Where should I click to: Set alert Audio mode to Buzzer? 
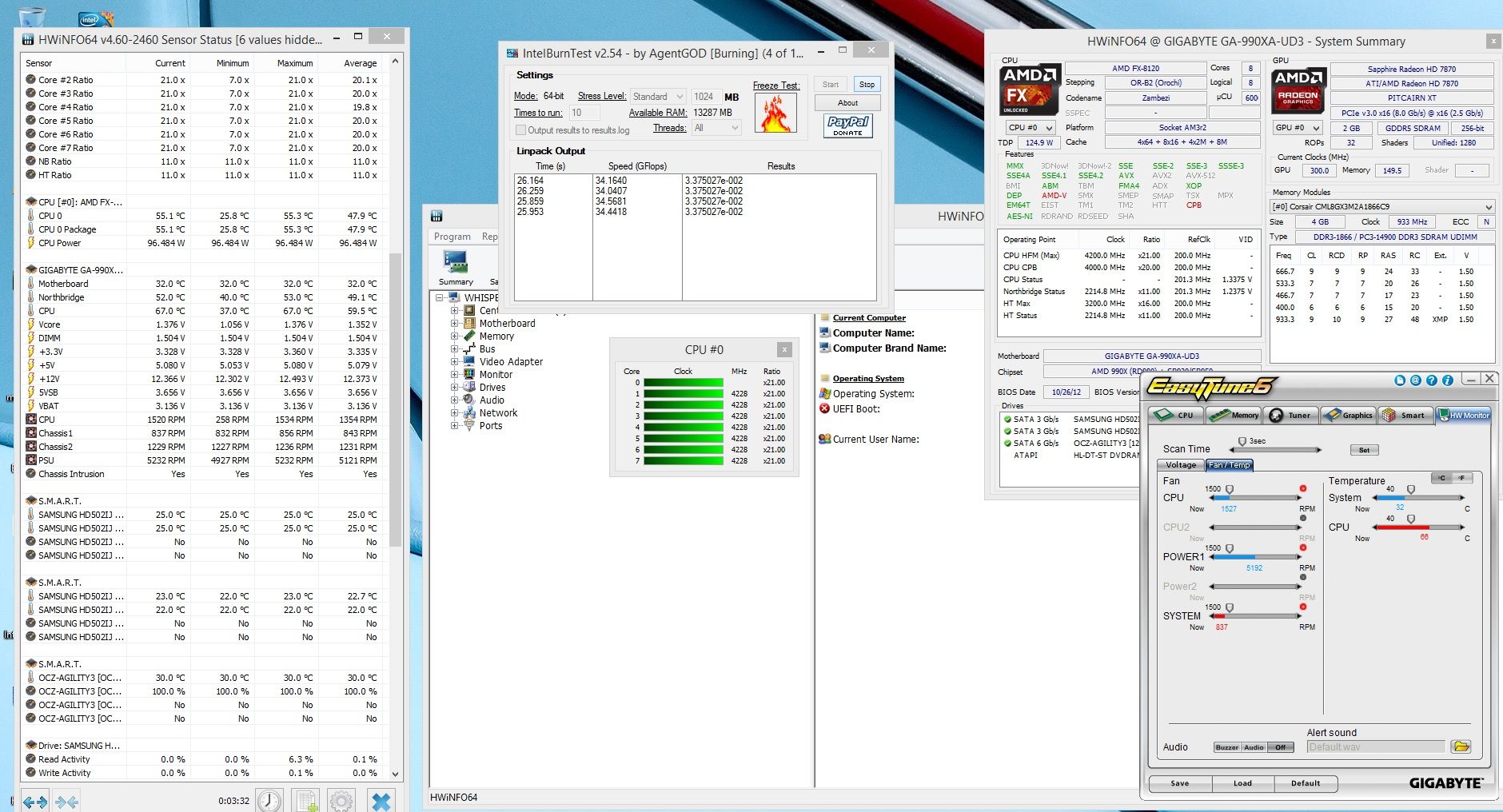[1226, 747]
